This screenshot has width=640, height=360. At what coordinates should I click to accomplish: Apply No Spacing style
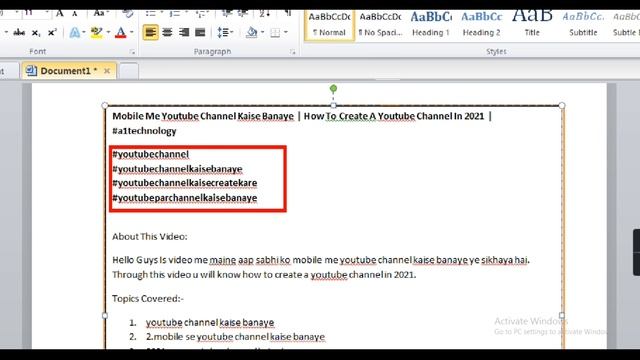coord(380,25)
